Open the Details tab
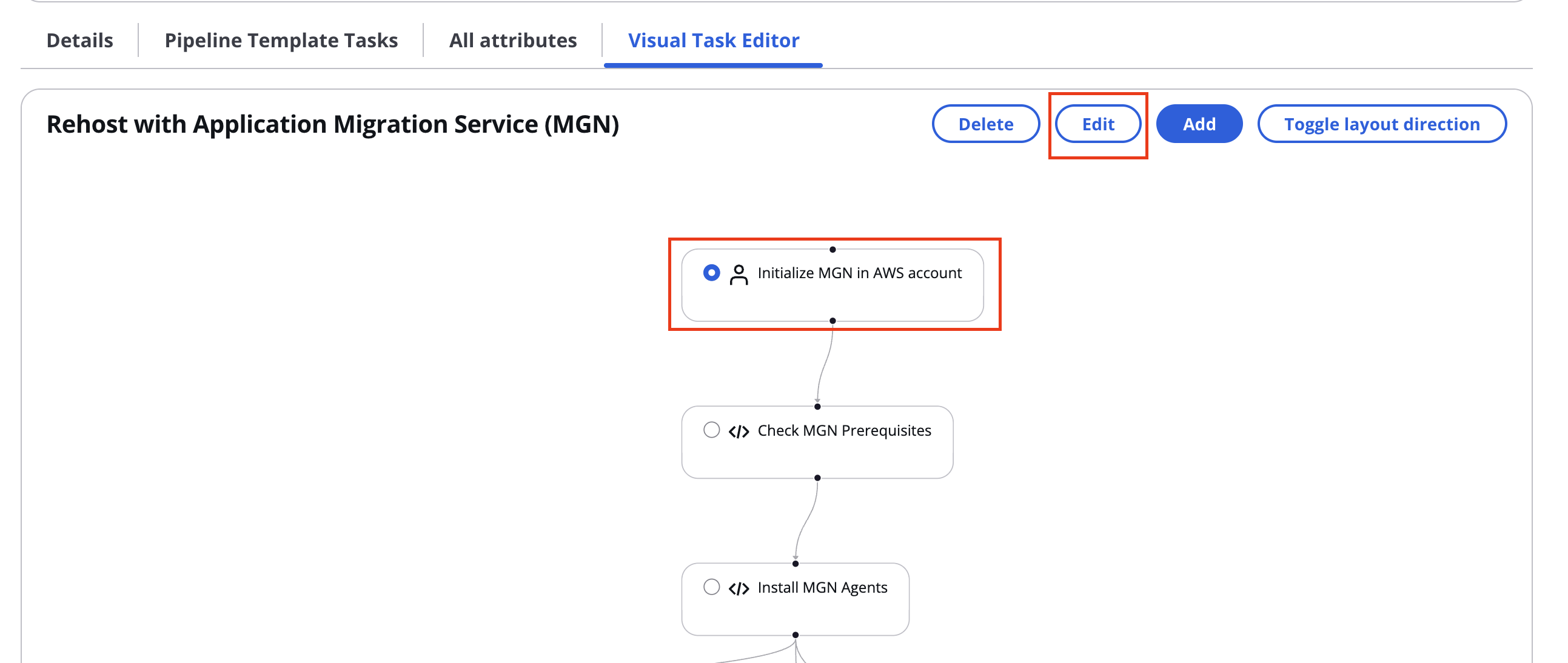This screenshot has width=1568, height=663. [80, 40]
